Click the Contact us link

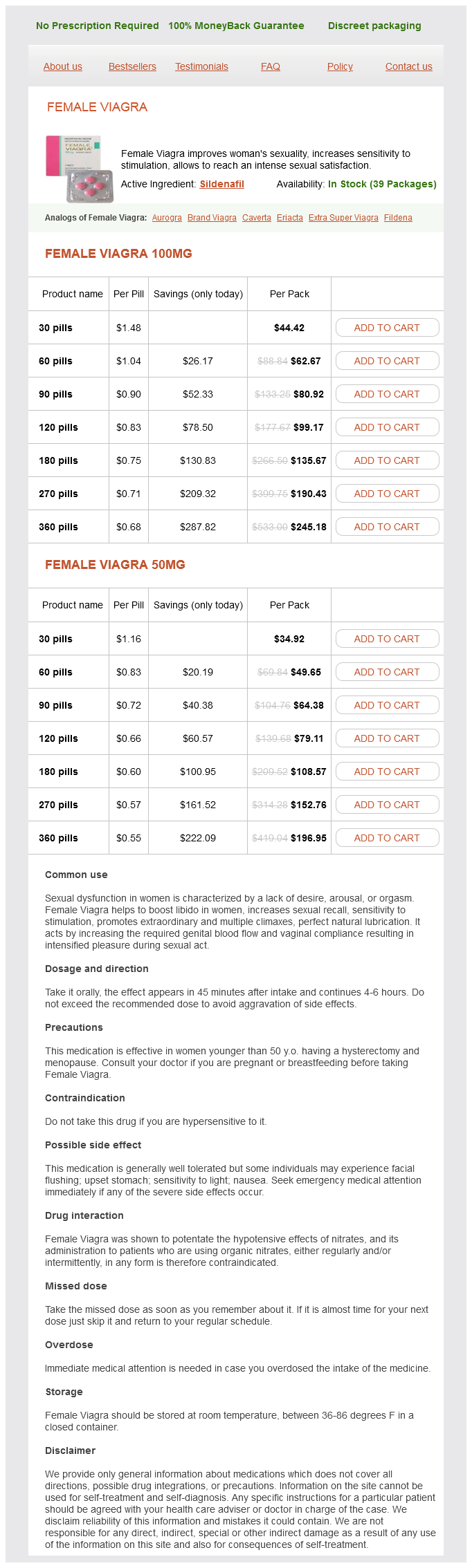409,66
